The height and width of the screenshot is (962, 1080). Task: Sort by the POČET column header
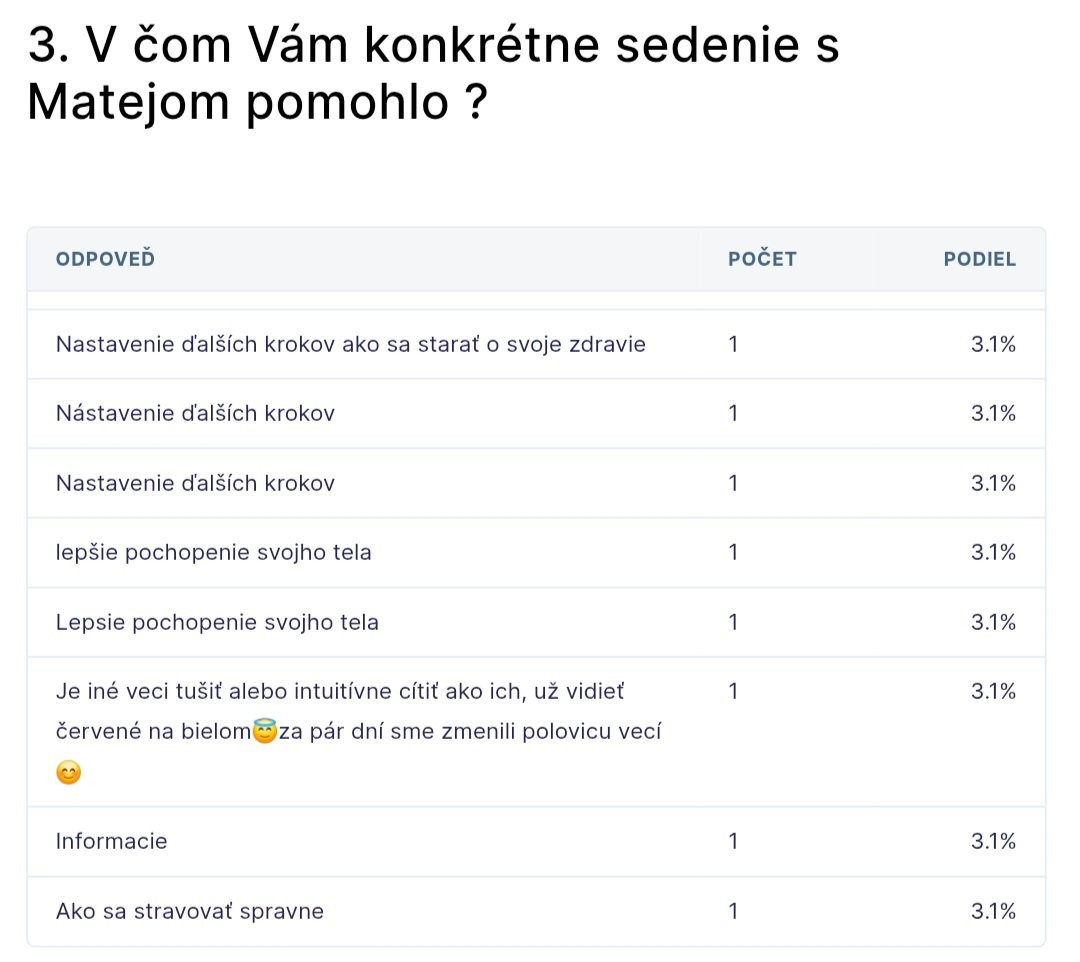coord(762,259)
